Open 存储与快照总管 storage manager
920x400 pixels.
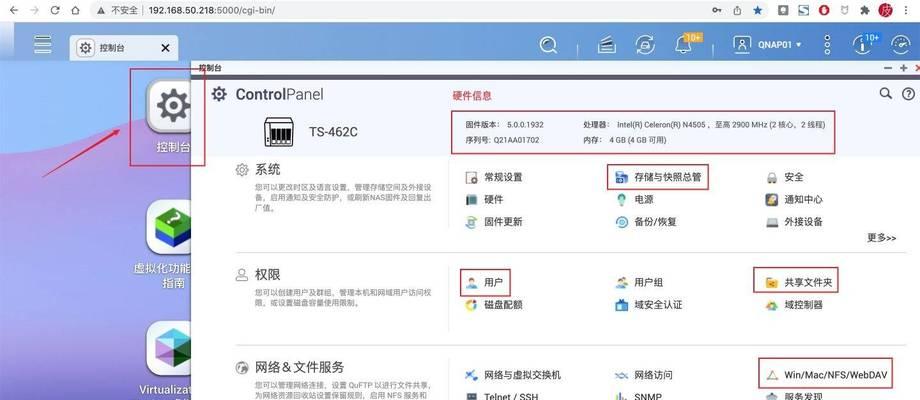click(x=658, y=177)
